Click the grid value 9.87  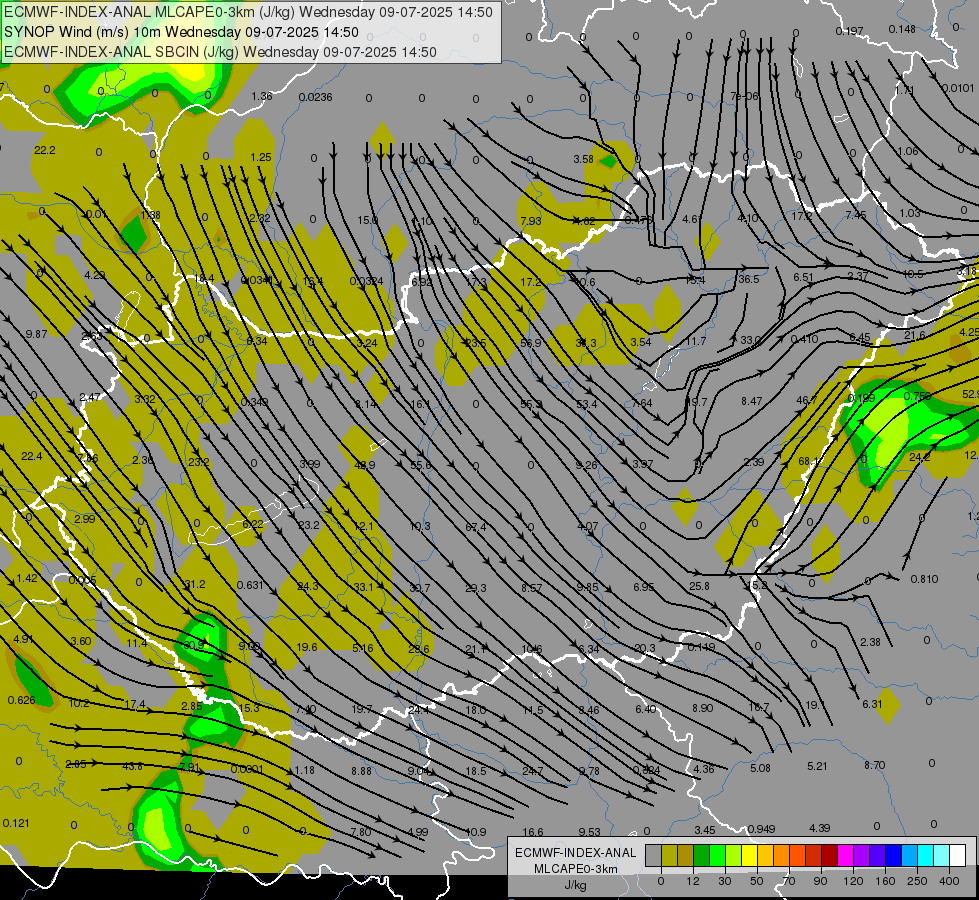coord(36,334)
